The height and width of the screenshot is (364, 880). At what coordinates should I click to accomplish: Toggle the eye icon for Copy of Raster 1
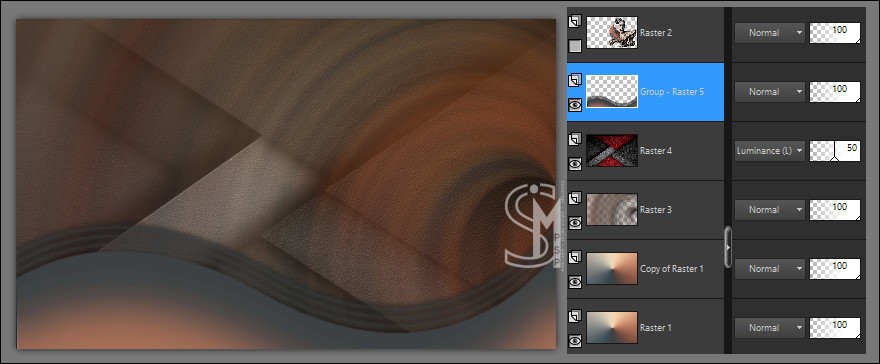575,282
